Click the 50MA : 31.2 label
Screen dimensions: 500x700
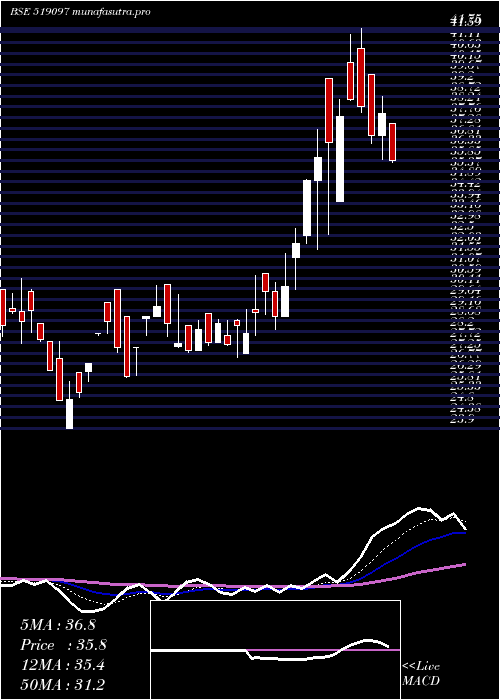[x=62, y=685]
